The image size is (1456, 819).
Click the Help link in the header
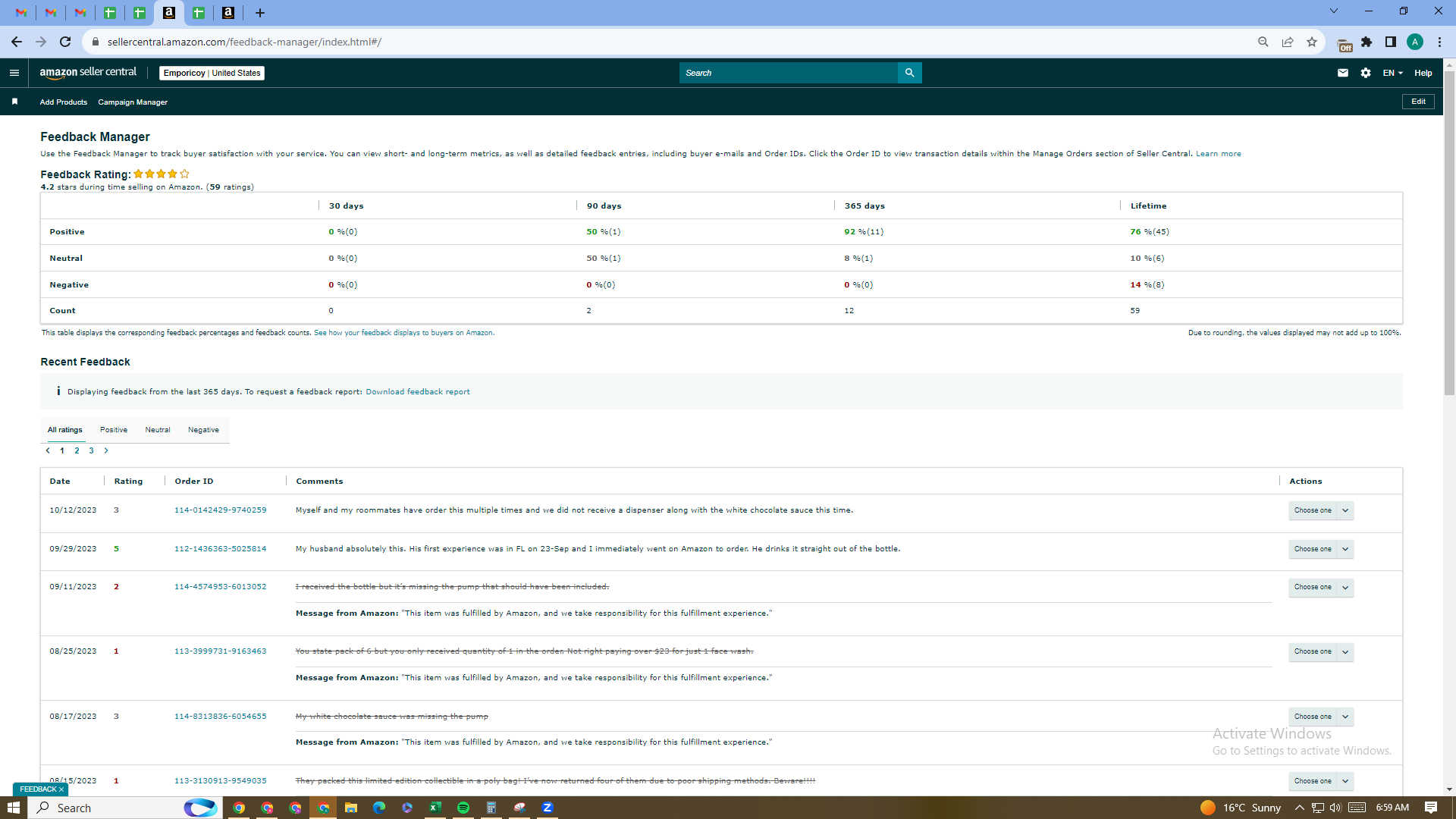1423,73
